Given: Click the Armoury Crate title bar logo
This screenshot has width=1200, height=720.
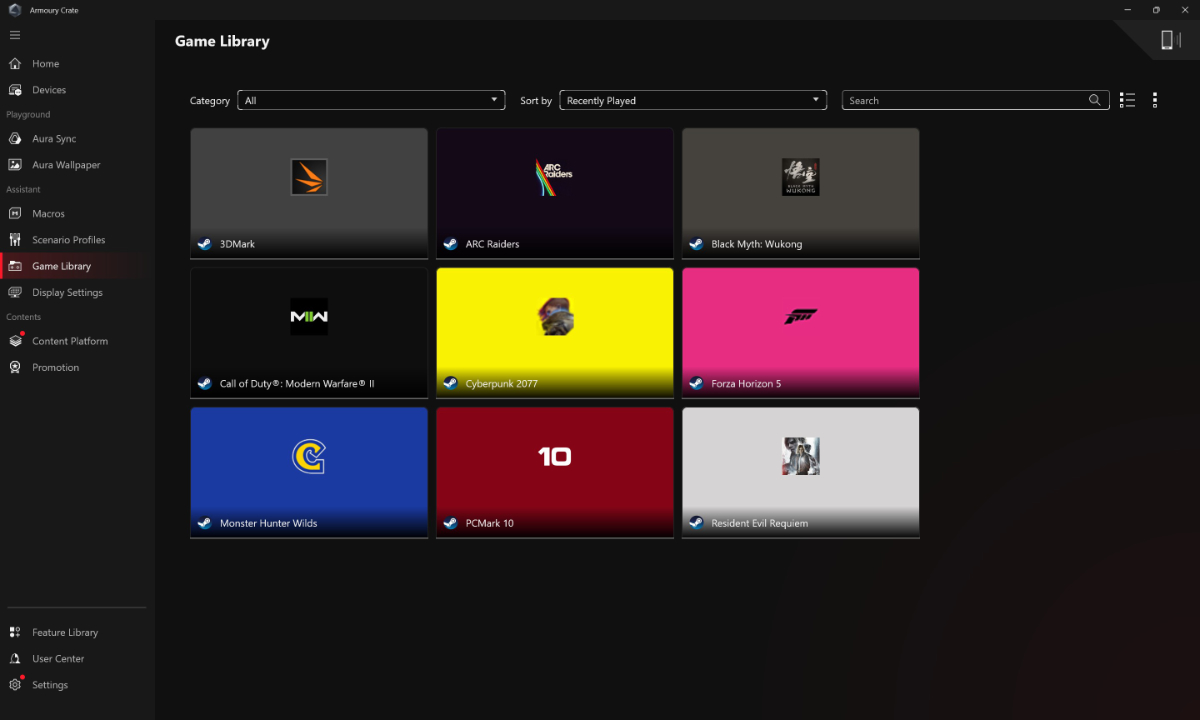Looking at the screenshot, I should coord(15,10).
